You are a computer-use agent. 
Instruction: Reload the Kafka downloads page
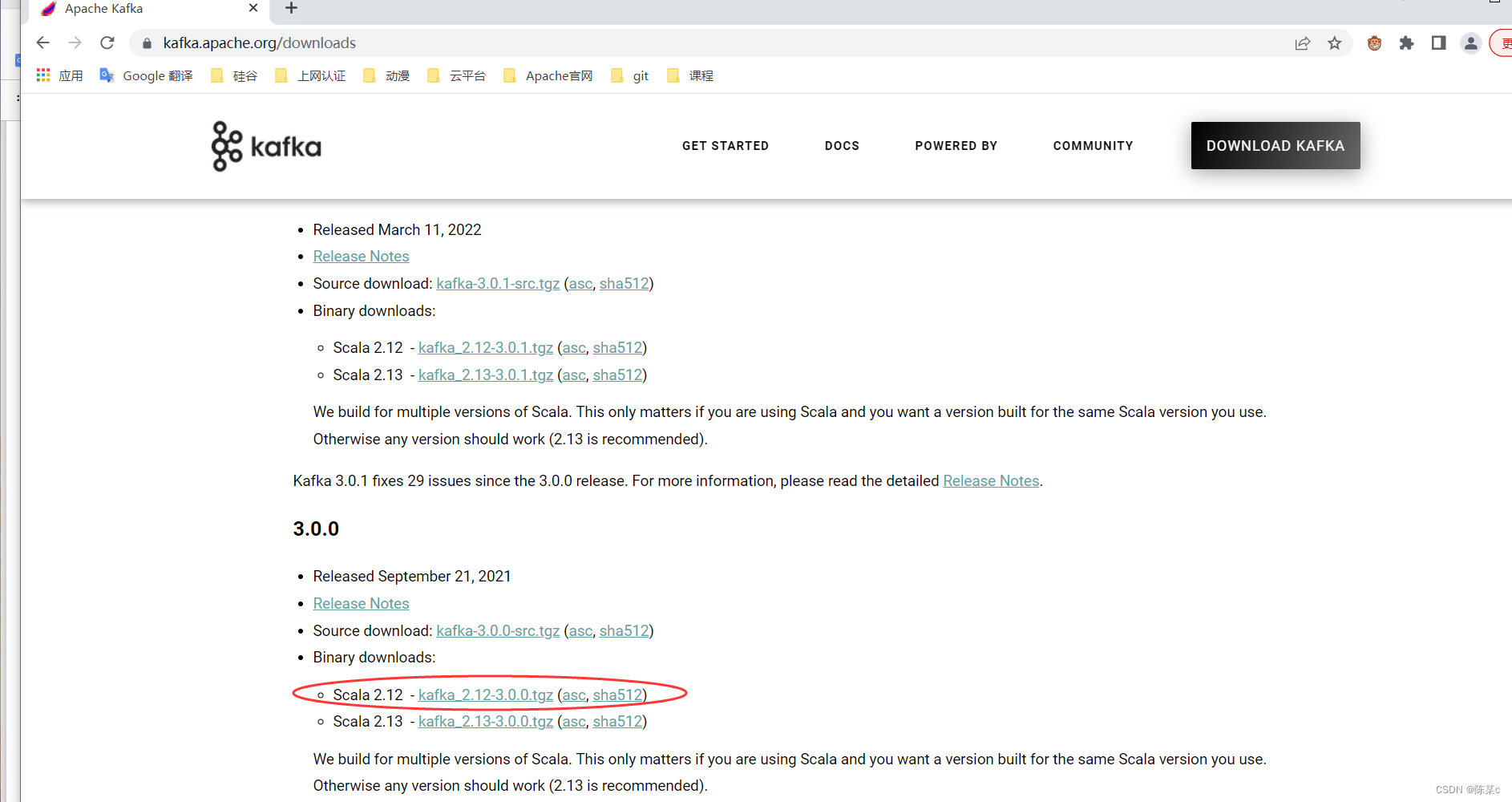click(x=107, y=43)
